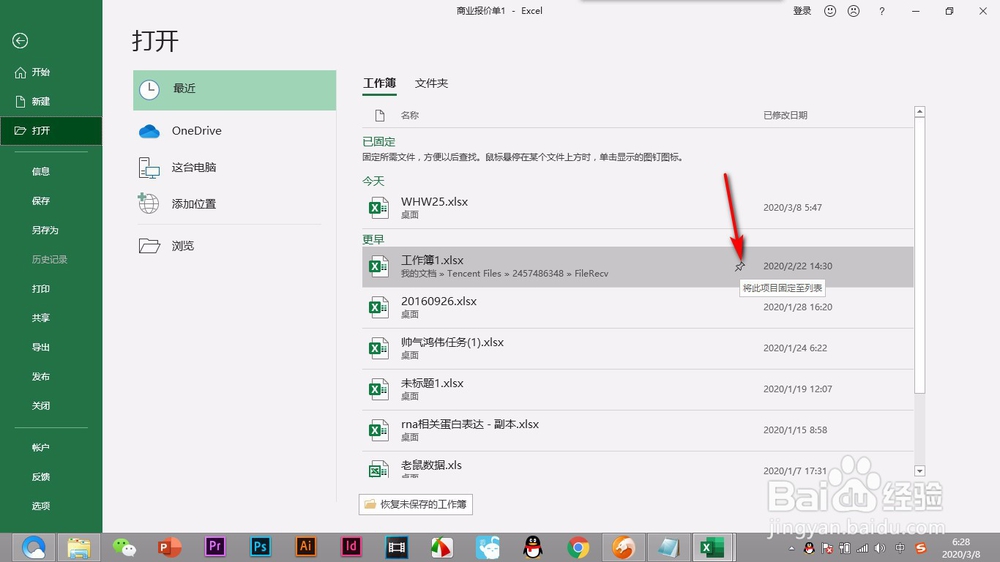Show hidden tray icons arrow

[x=791, y=548]
